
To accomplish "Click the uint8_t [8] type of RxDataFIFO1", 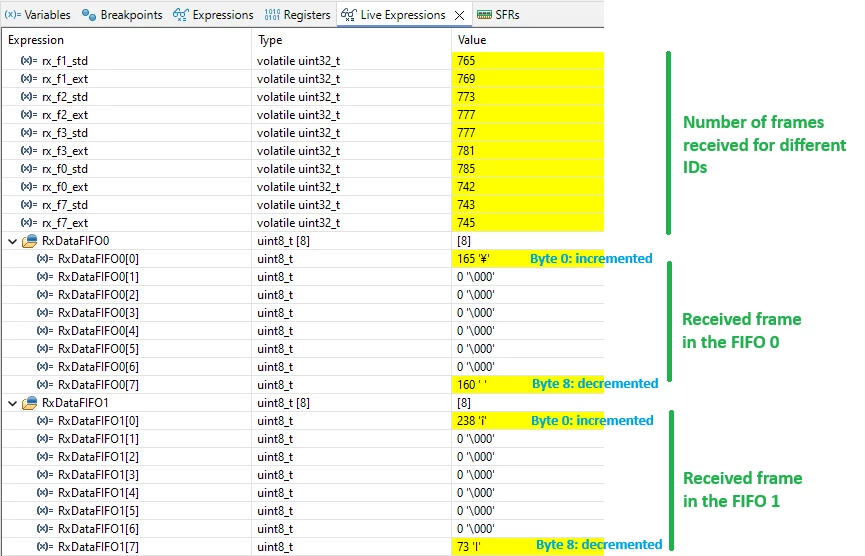I will point(283,403).
